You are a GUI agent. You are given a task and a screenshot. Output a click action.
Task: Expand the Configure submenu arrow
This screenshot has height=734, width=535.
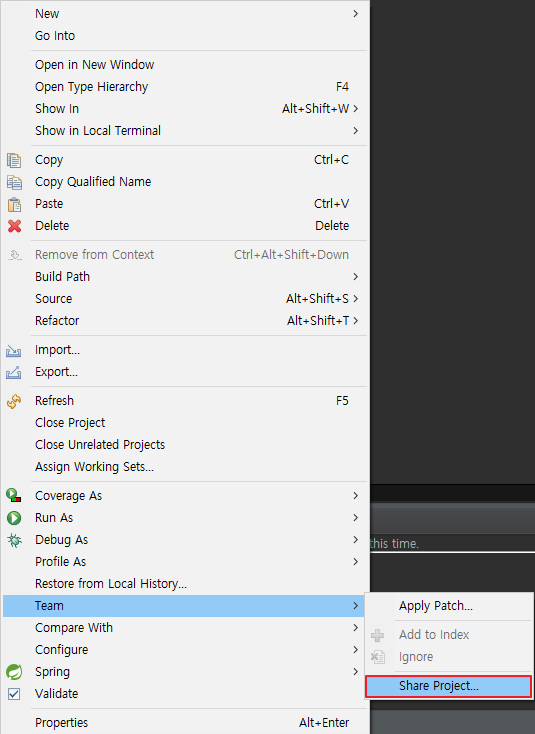pyautogui.click(x=356, y=650)
